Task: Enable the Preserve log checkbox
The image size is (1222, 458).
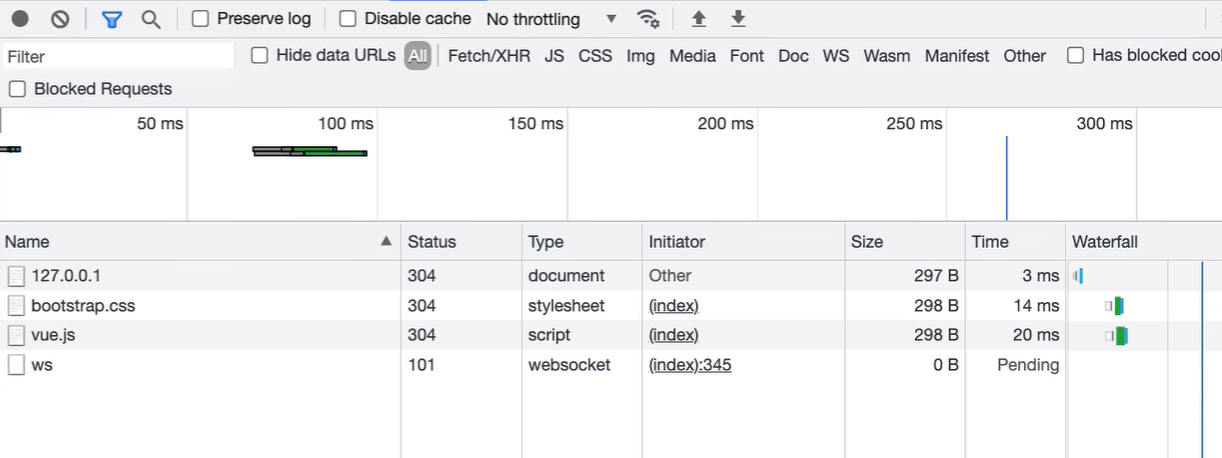Action: (x=200, y=19)
